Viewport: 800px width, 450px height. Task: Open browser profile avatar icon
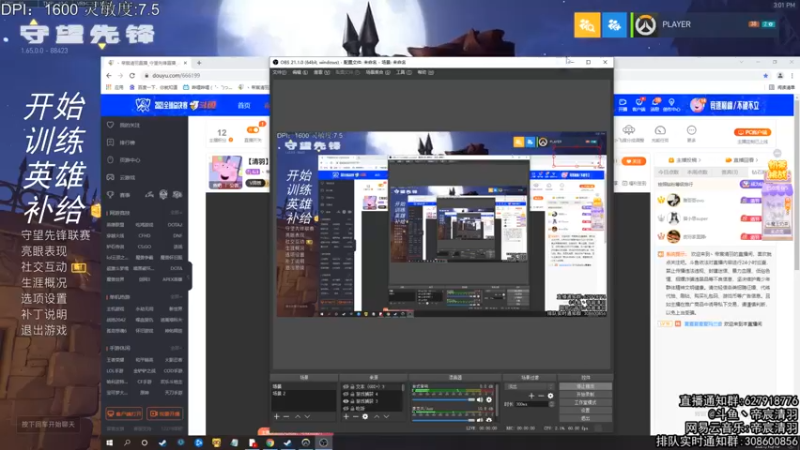pyautogui.click(x=780, y=76)
